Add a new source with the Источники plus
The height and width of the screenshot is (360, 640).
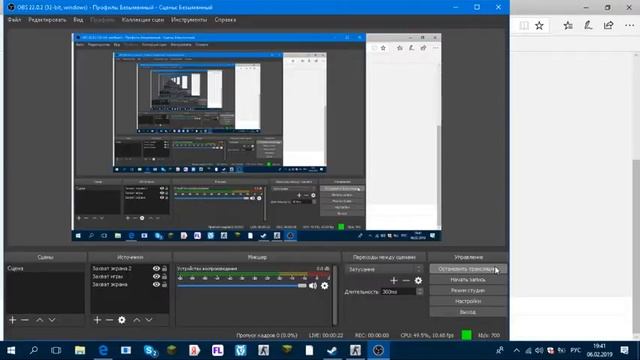(x=97, y=320)
